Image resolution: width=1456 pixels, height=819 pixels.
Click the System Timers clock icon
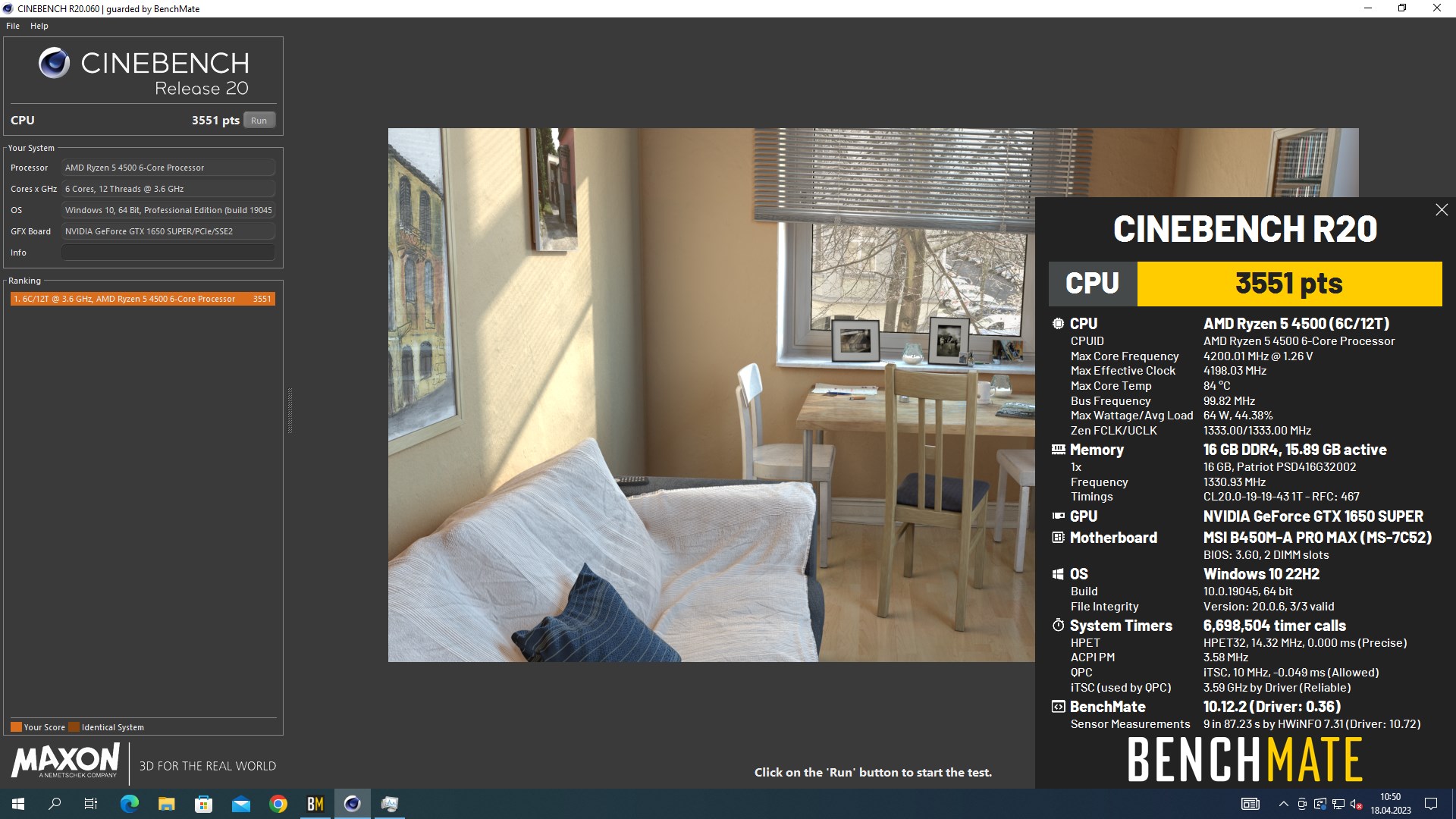pyautogui.click(x=1058, y=626)
